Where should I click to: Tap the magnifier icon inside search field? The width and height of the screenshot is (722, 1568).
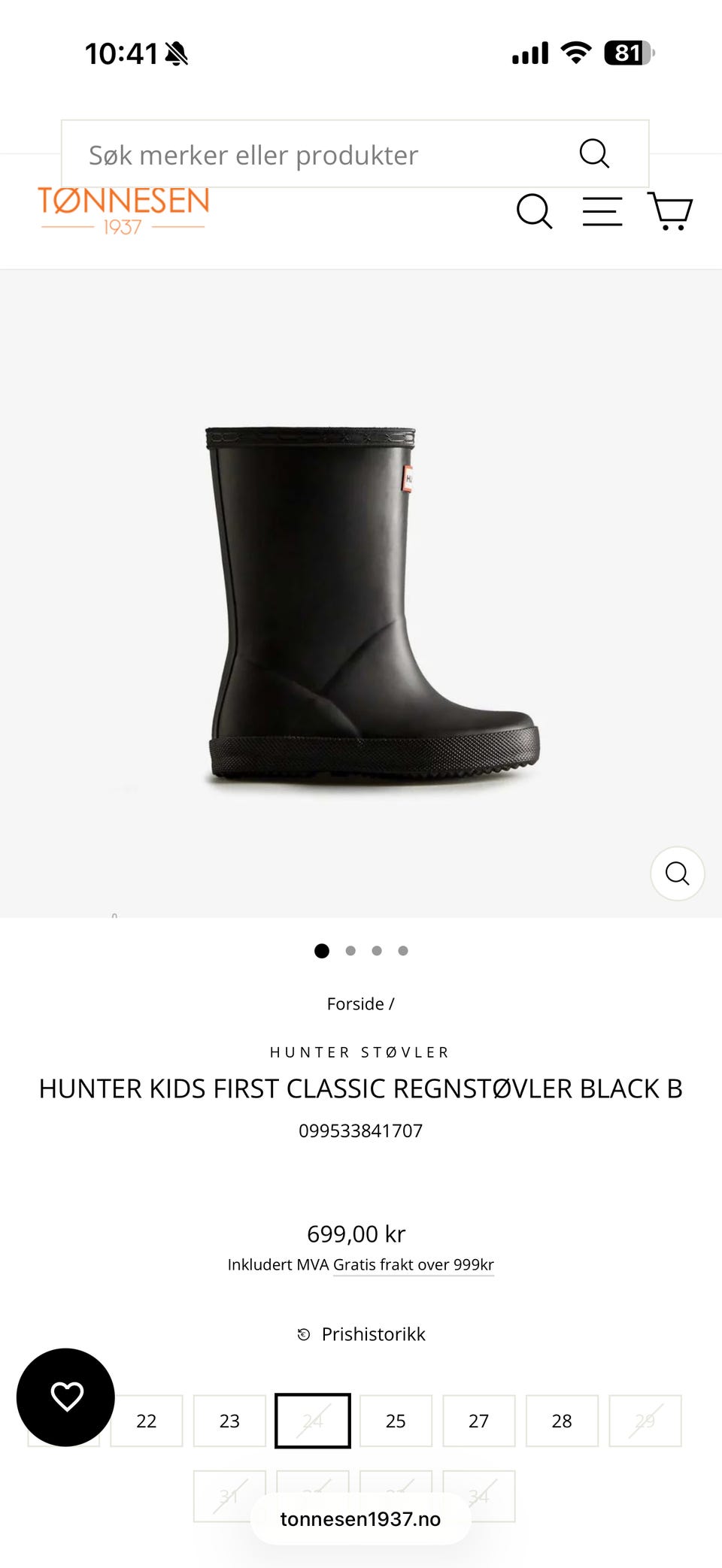pos(594,154)
